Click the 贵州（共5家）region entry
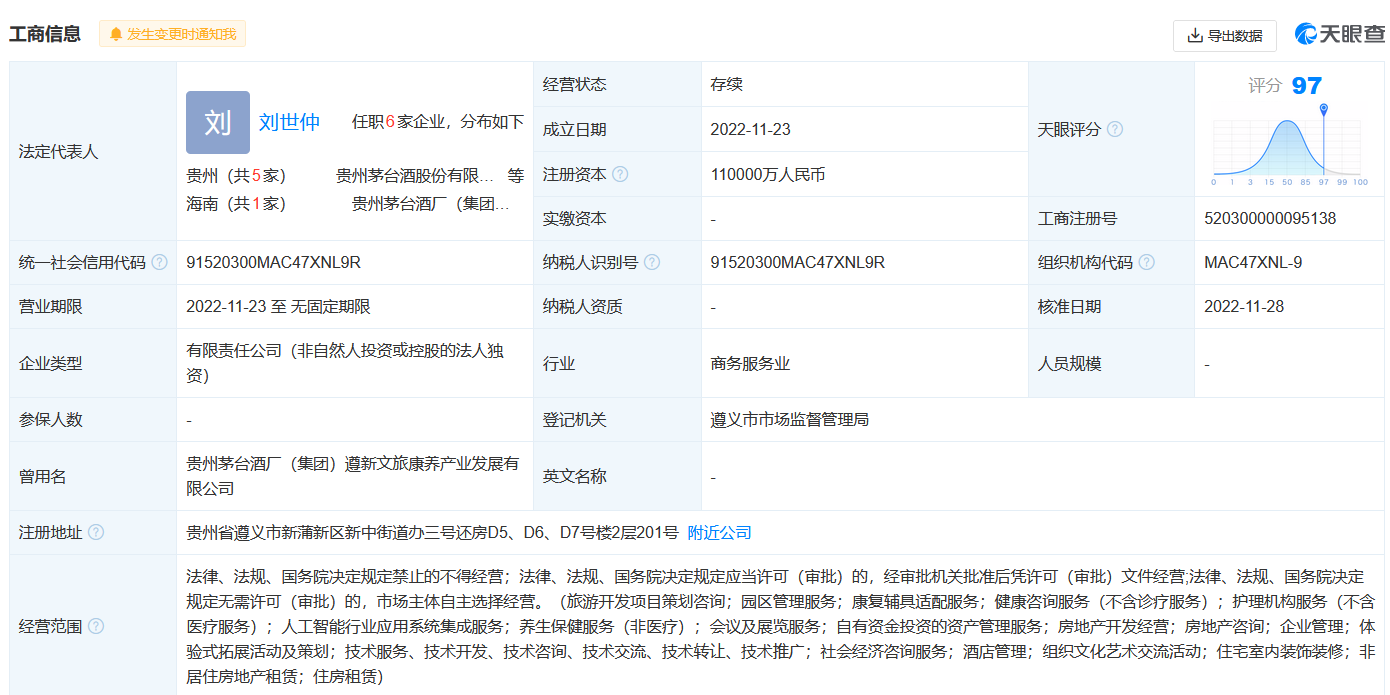Viewport: 1390px width, 695px height. click(x=236, y=175)
